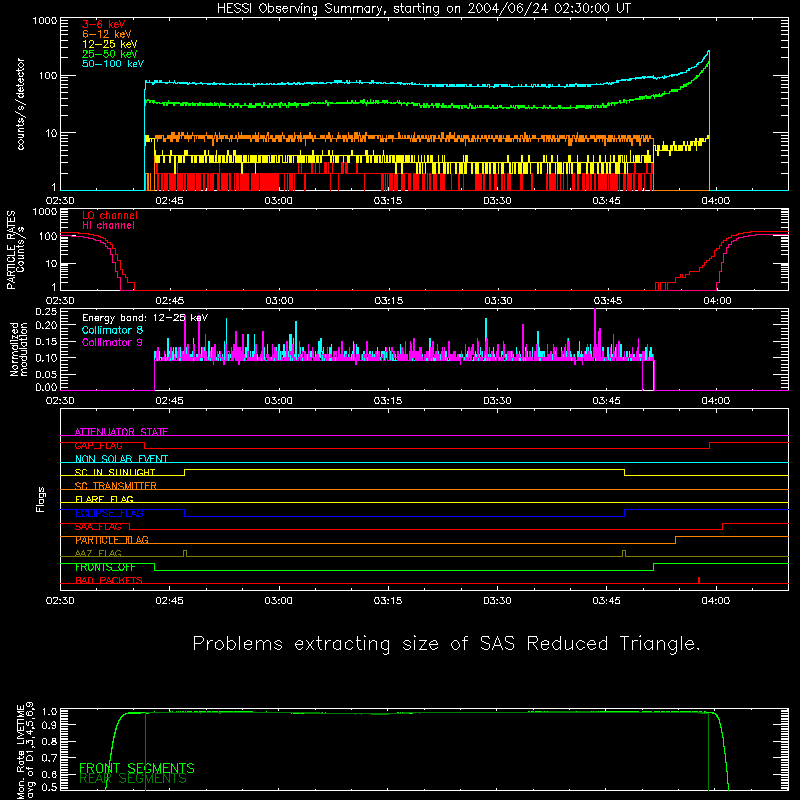The height and width of the screenshot is (800, 800).
Task: Click the 04:00 tick below the Flags panel
Action: (715, 601)
